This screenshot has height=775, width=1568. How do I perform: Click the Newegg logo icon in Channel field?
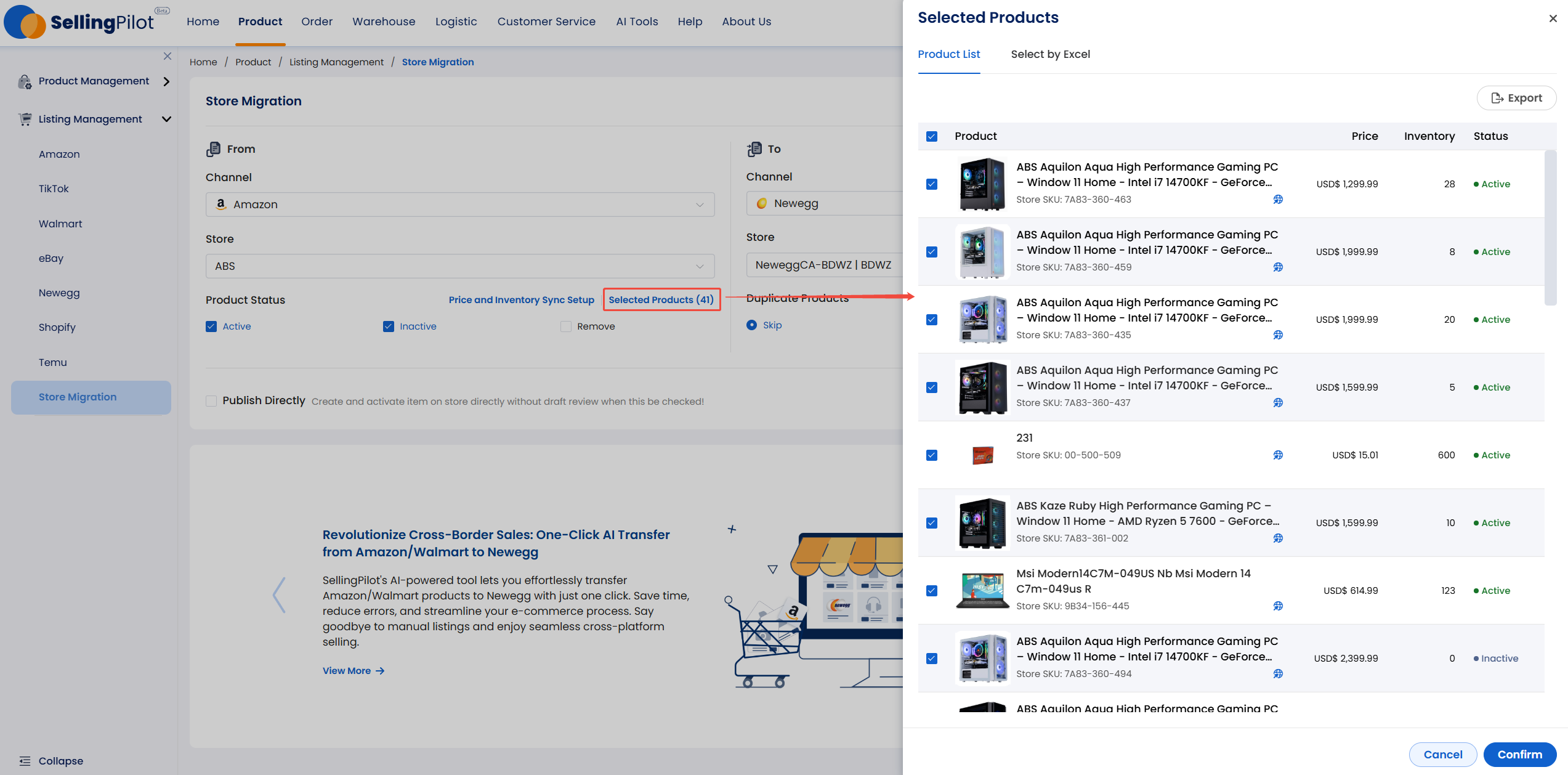click(x=762, y=203)
